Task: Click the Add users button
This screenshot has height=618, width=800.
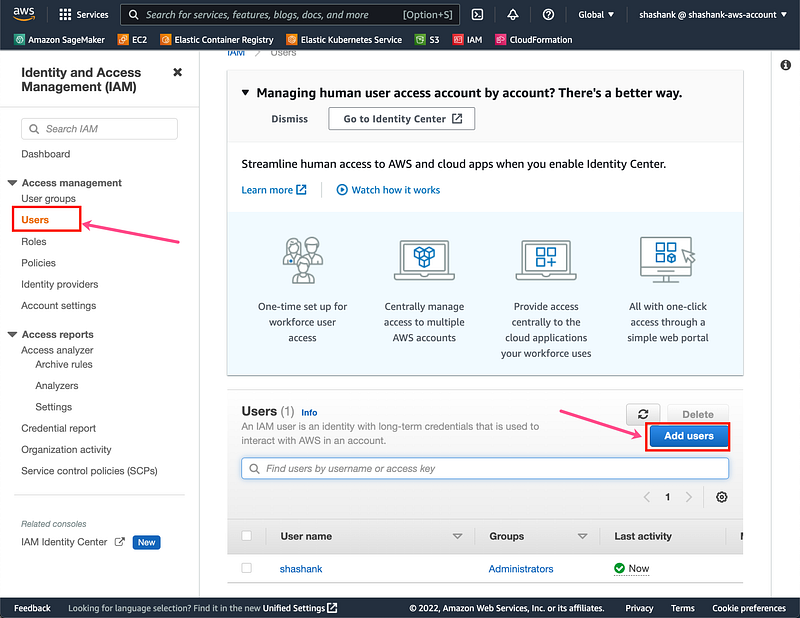Action: (x=688, y=436)
